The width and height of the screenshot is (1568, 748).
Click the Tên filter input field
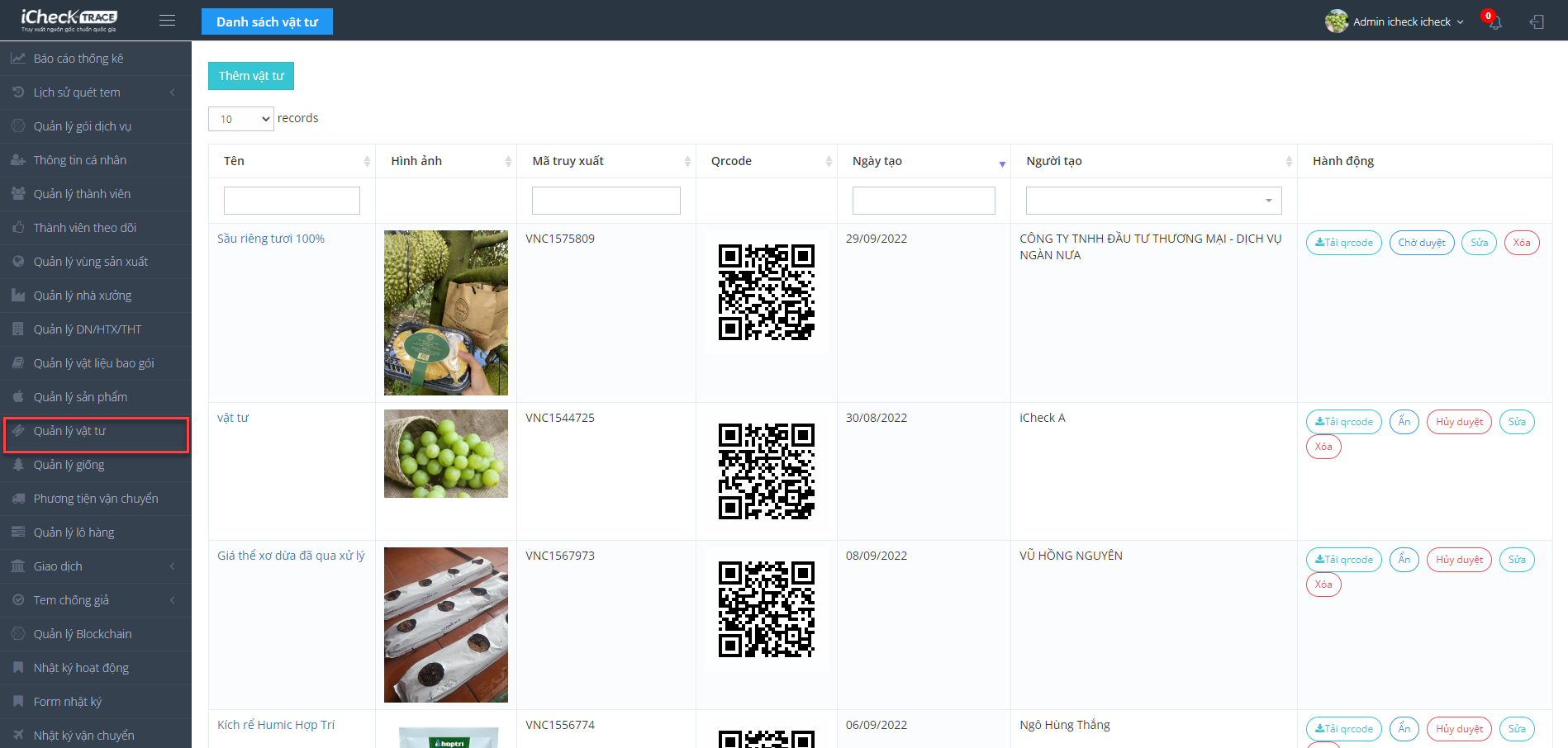coord(292,201)
